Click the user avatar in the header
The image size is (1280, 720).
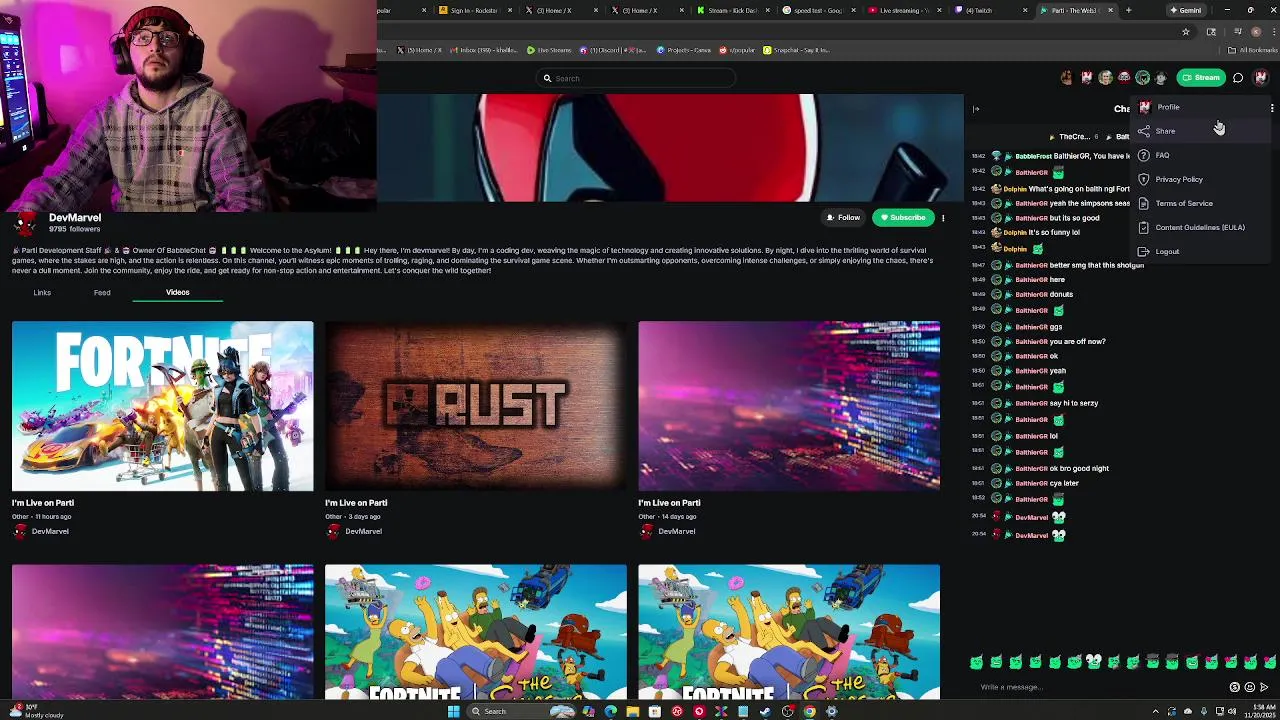click(1261, 78)
